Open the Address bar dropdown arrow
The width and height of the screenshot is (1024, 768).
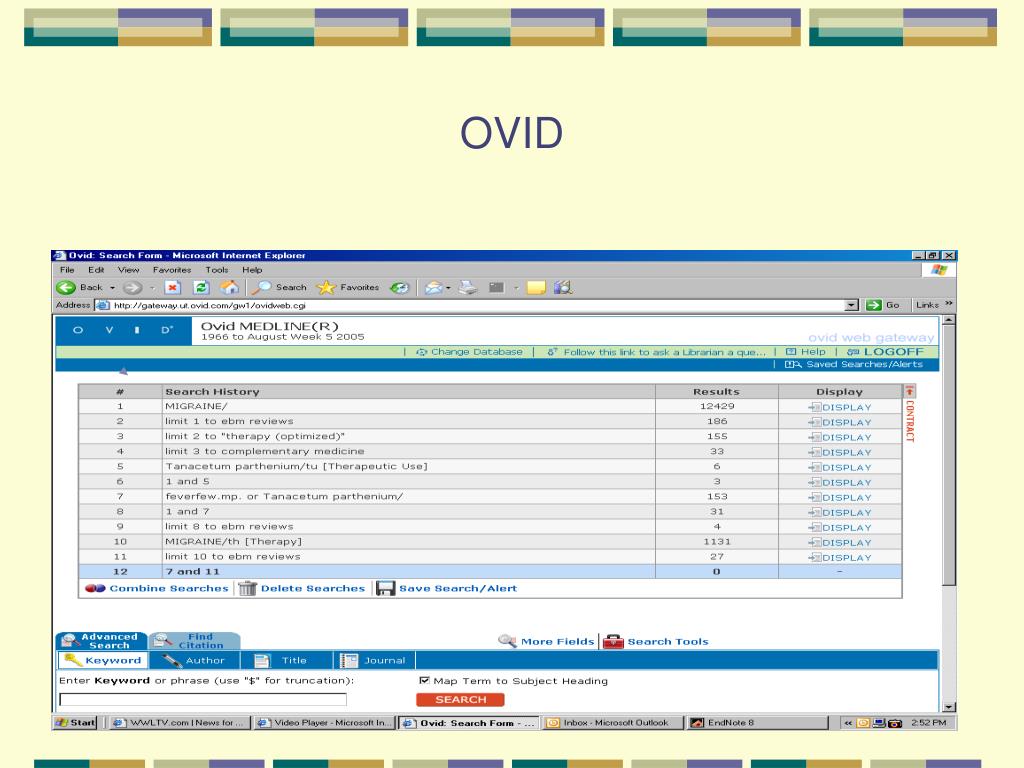pyautogui.click(x=851, y=305)
